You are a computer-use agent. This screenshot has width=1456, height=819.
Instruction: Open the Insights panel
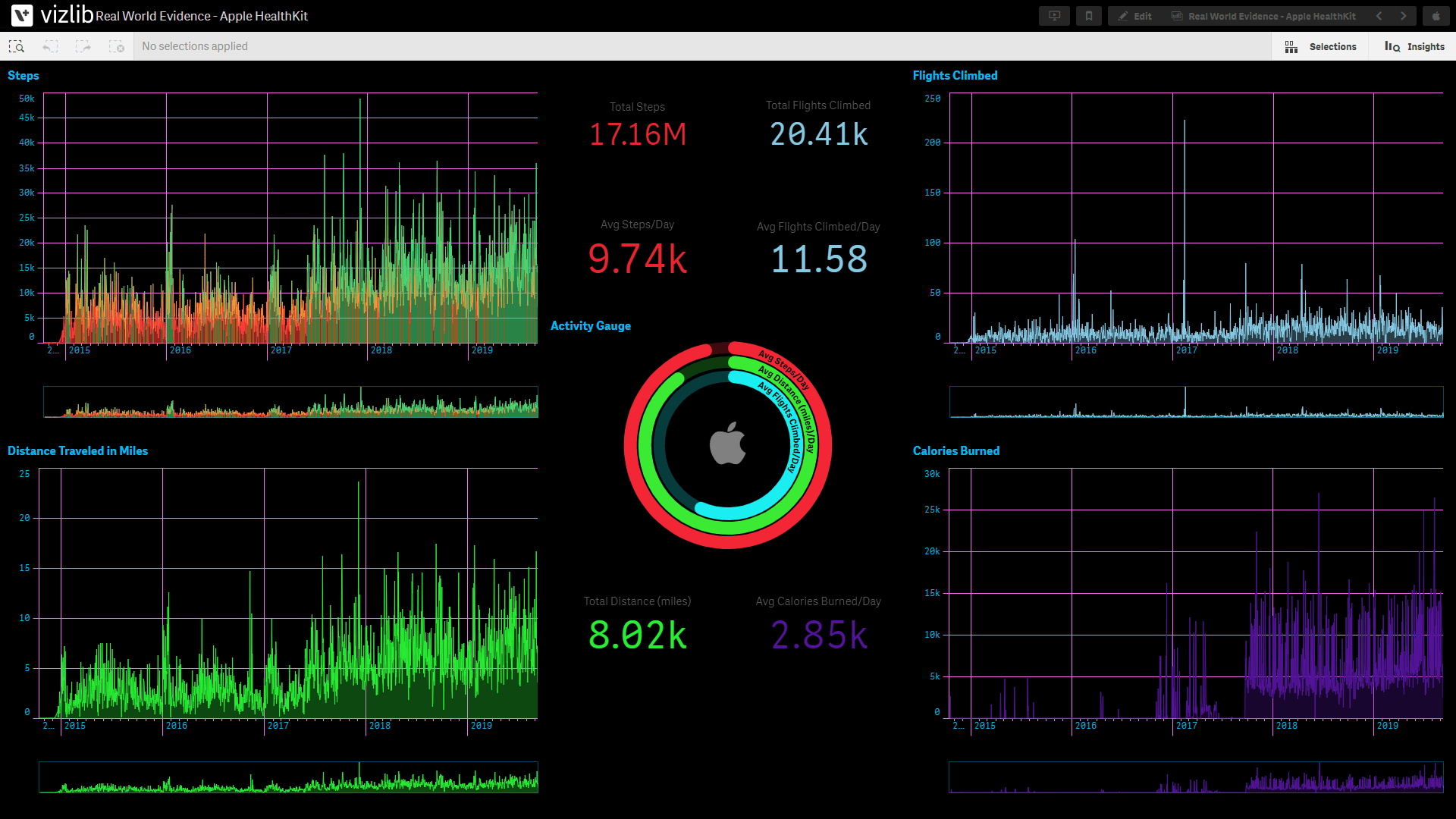click(1414, 46)
